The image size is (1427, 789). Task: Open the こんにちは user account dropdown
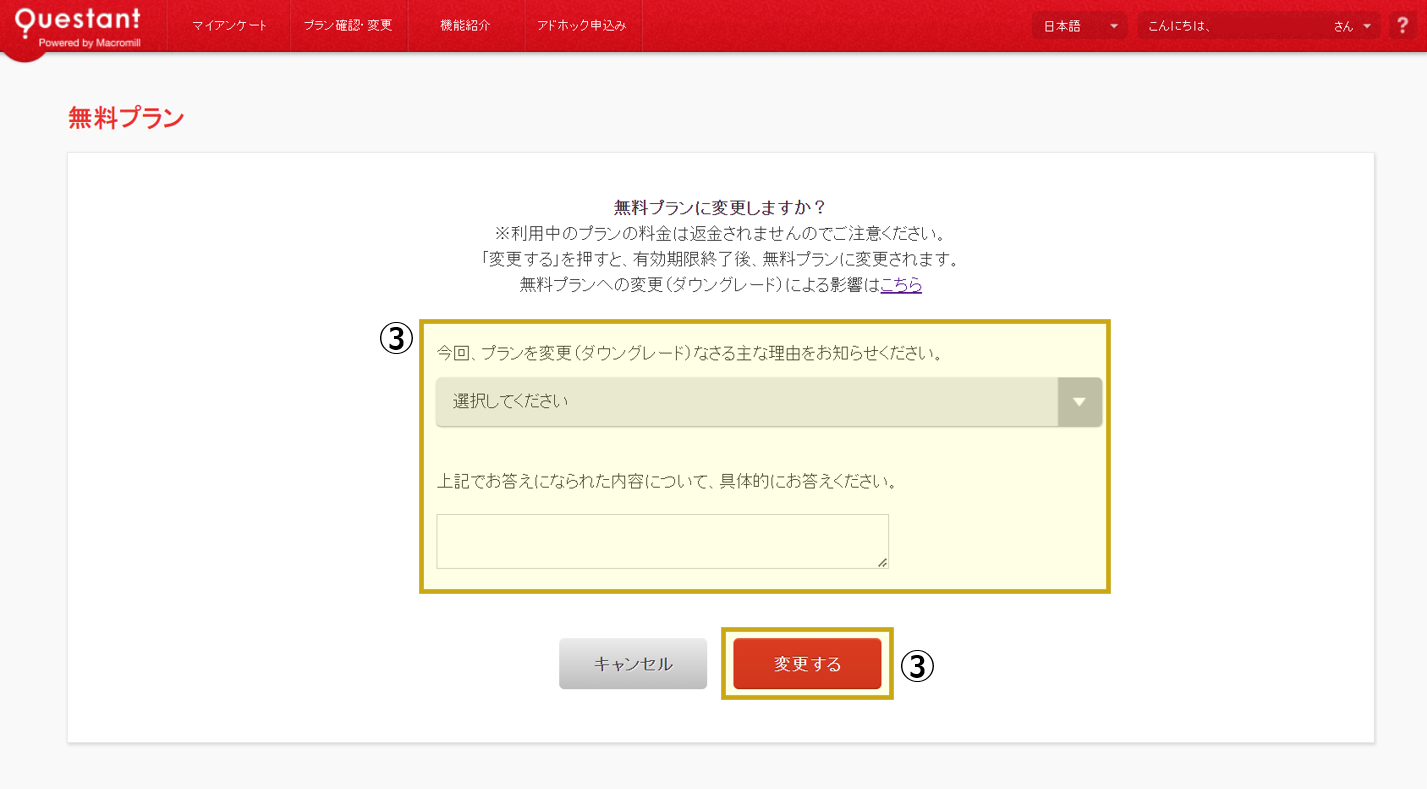point(1259,26)
